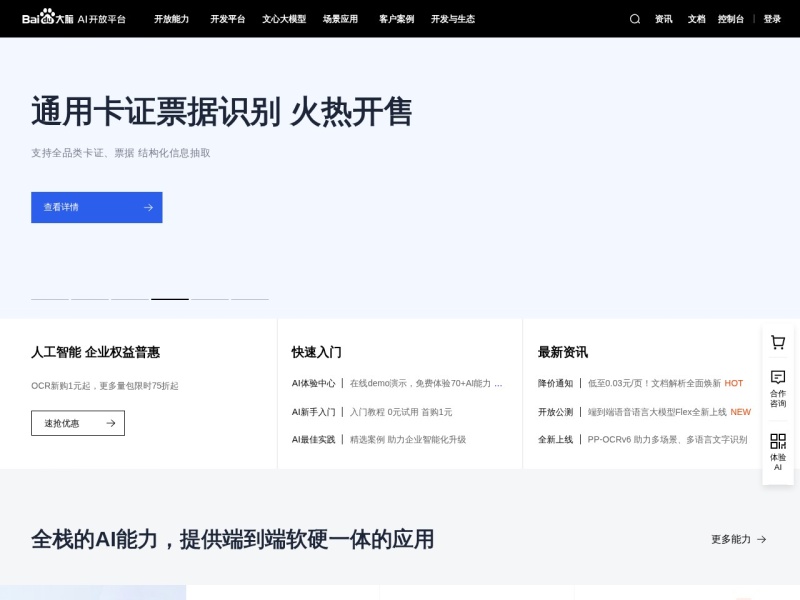Click the shopping cart sidebar icon

778,342
